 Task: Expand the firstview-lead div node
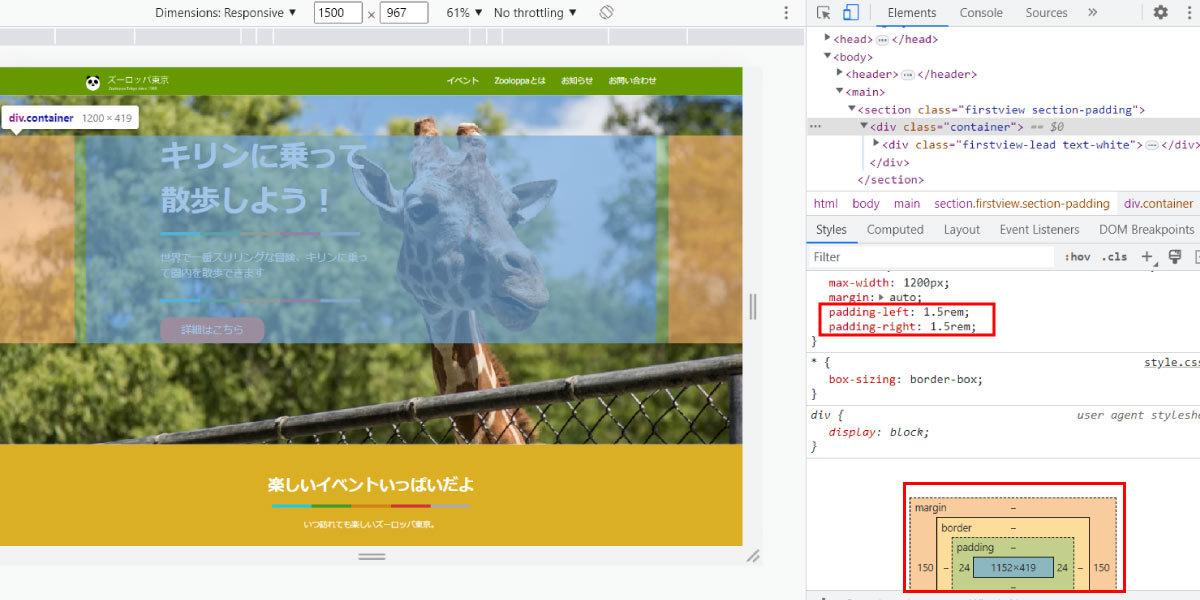click(x=876, y=145)
